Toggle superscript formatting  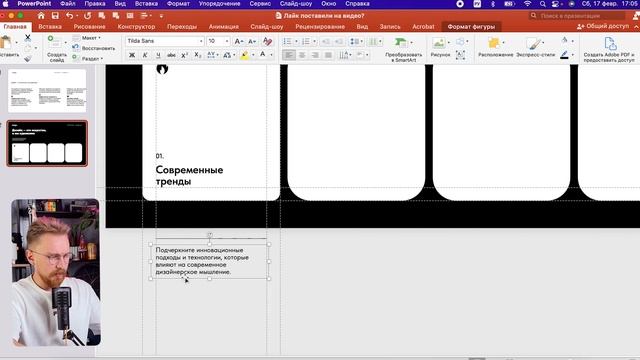pos(184,55)
